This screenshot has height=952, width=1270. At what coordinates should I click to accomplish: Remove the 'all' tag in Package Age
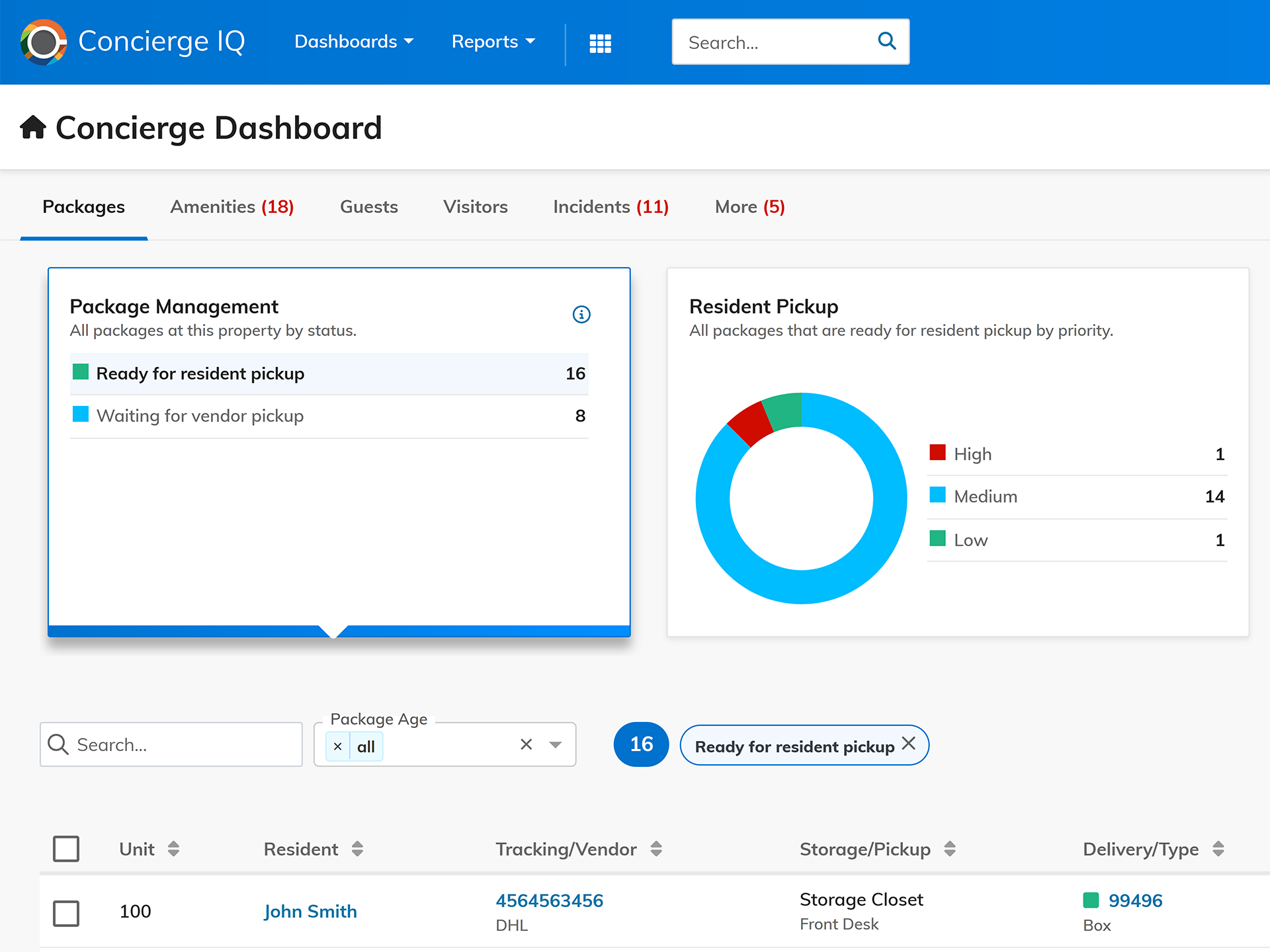tap(338, 747)
